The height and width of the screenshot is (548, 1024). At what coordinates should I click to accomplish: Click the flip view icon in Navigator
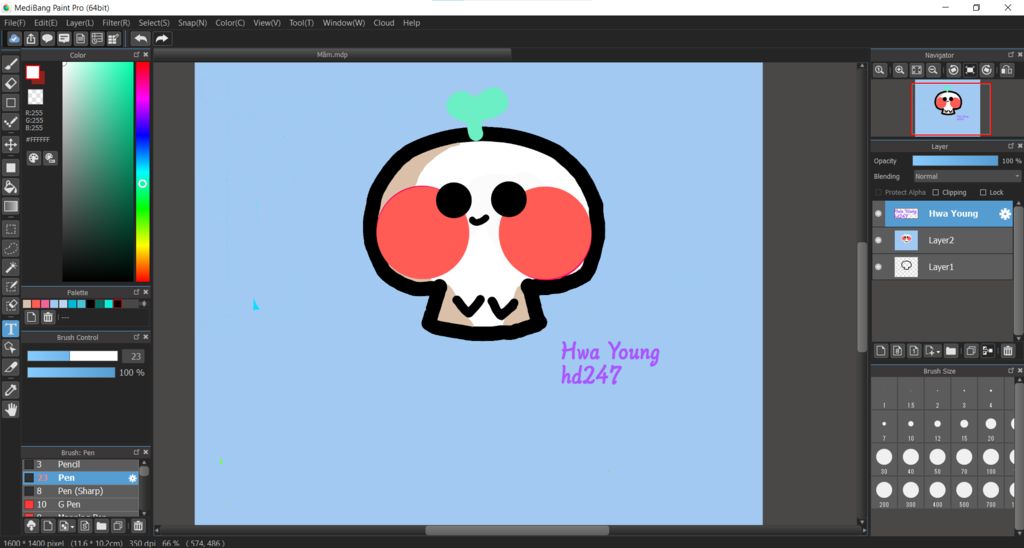point(1006,70)
